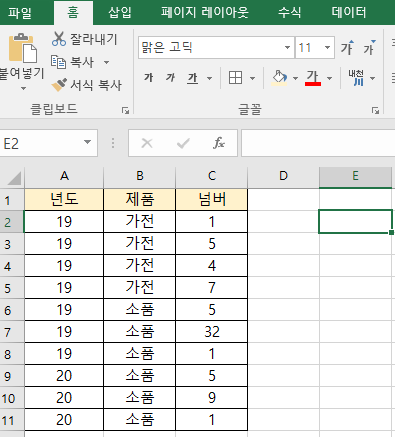
Task: Click cell B2 containing 가전
Action: click(x=140, y=222)
